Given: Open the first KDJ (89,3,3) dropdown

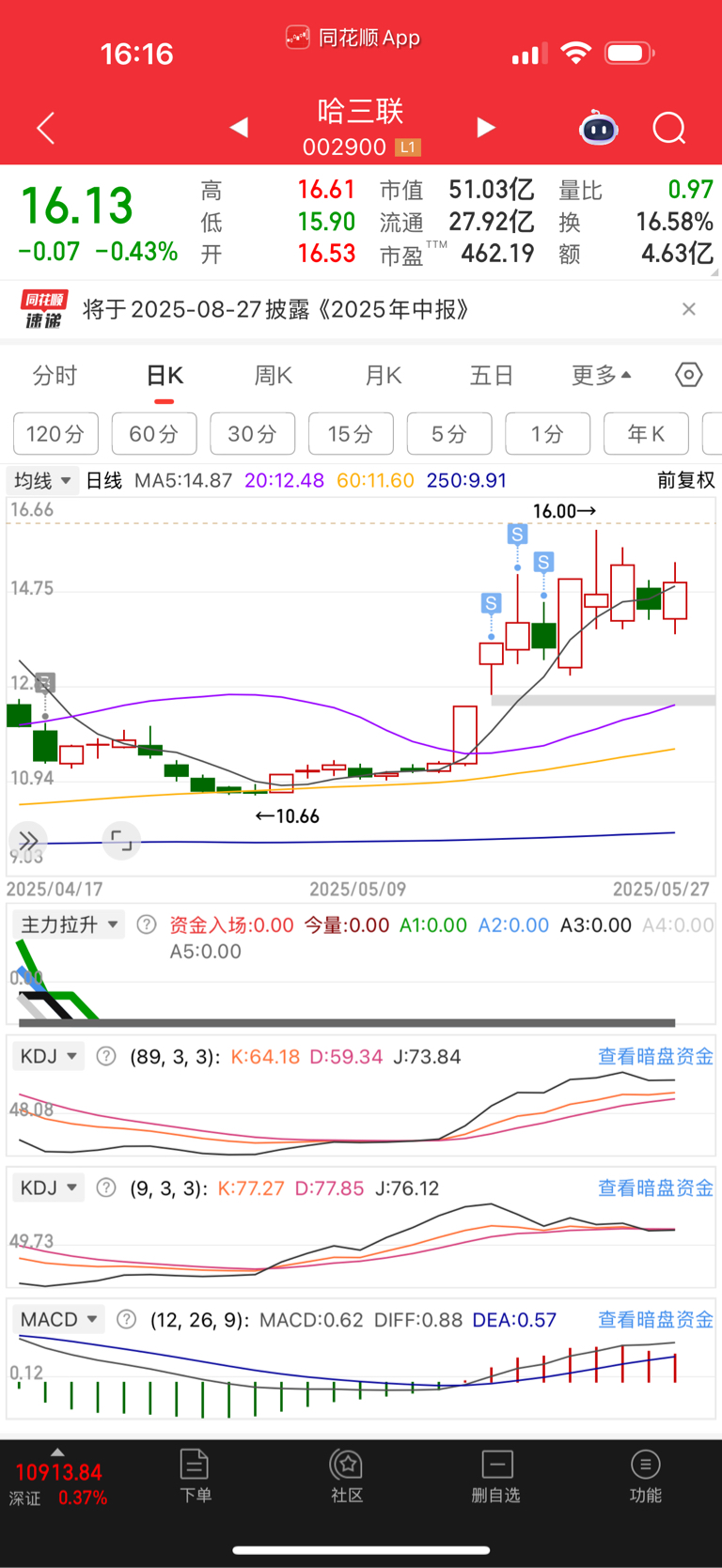Looking at the screenshot, I should [49, 1056].
